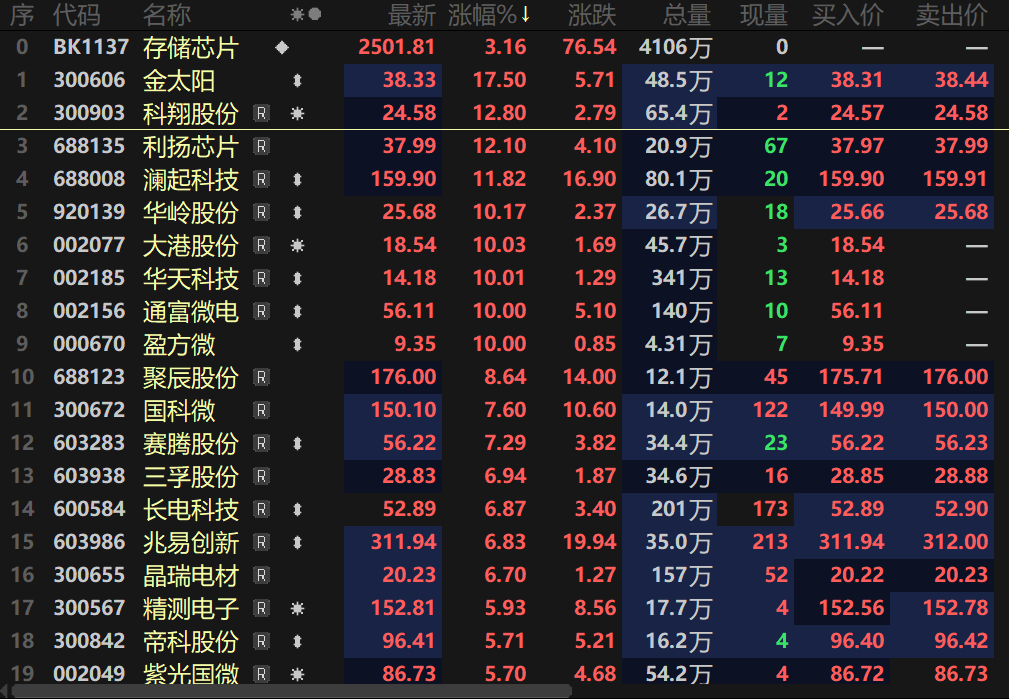Click the marker icons column header

[x=305, y=14]
